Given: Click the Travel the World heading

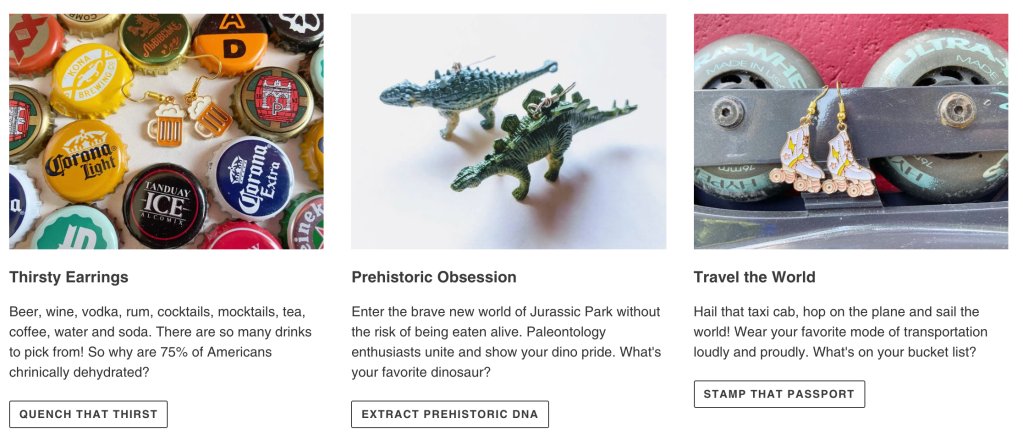Looking at the screenshot, I should (755, 277).
